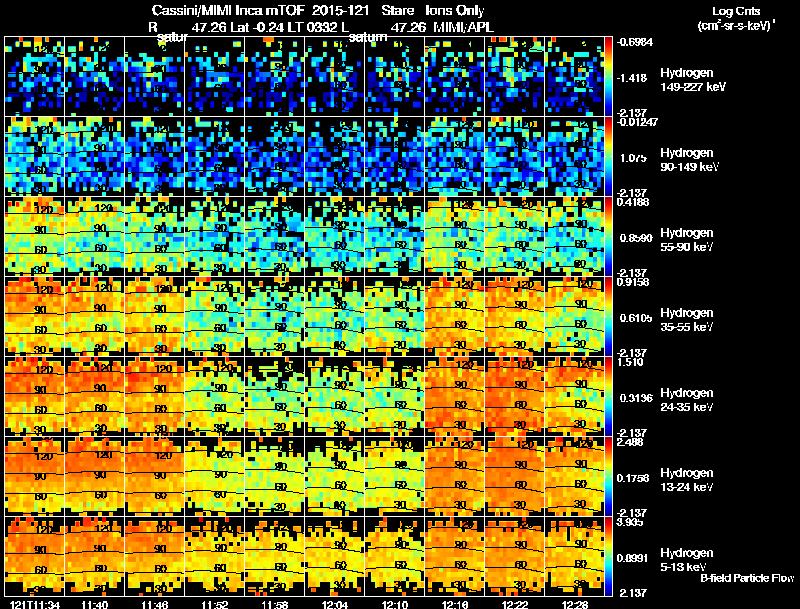
Task: Click the Hydrogen 5-13 keV row label
Action: click(x=687, y=560)
